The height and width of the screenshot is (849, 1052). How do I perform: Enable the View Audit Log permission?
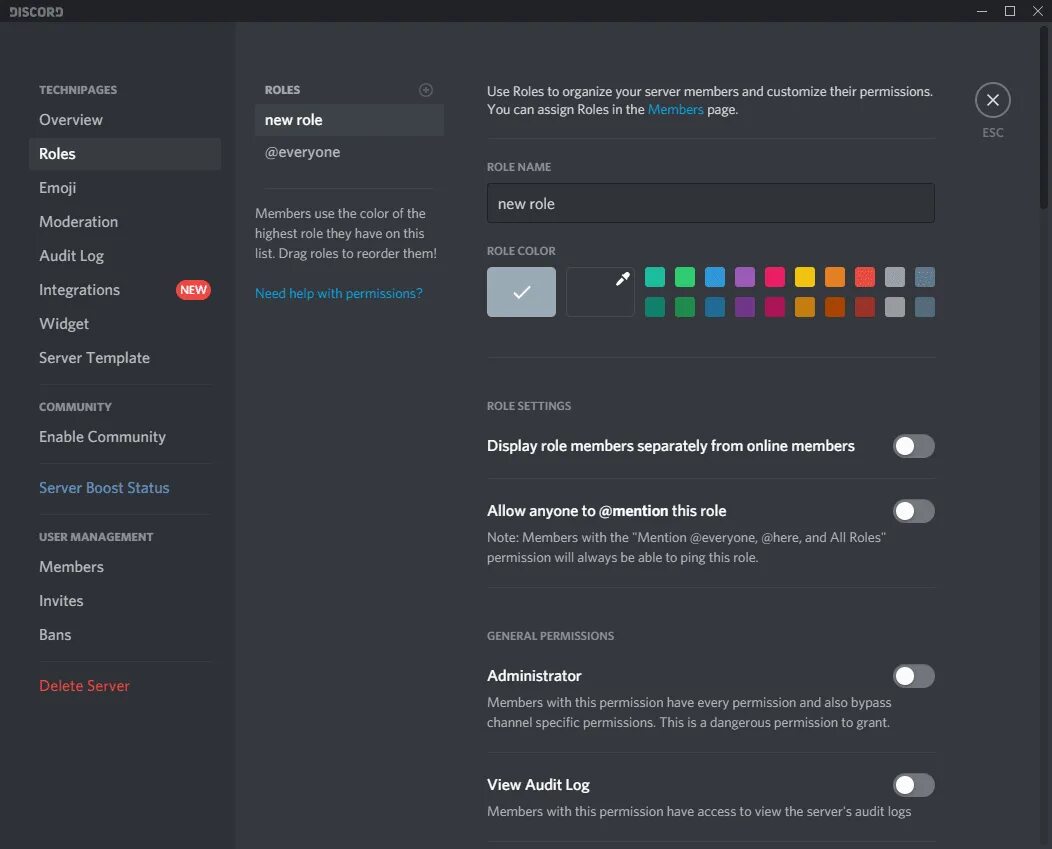coord(913,785)
